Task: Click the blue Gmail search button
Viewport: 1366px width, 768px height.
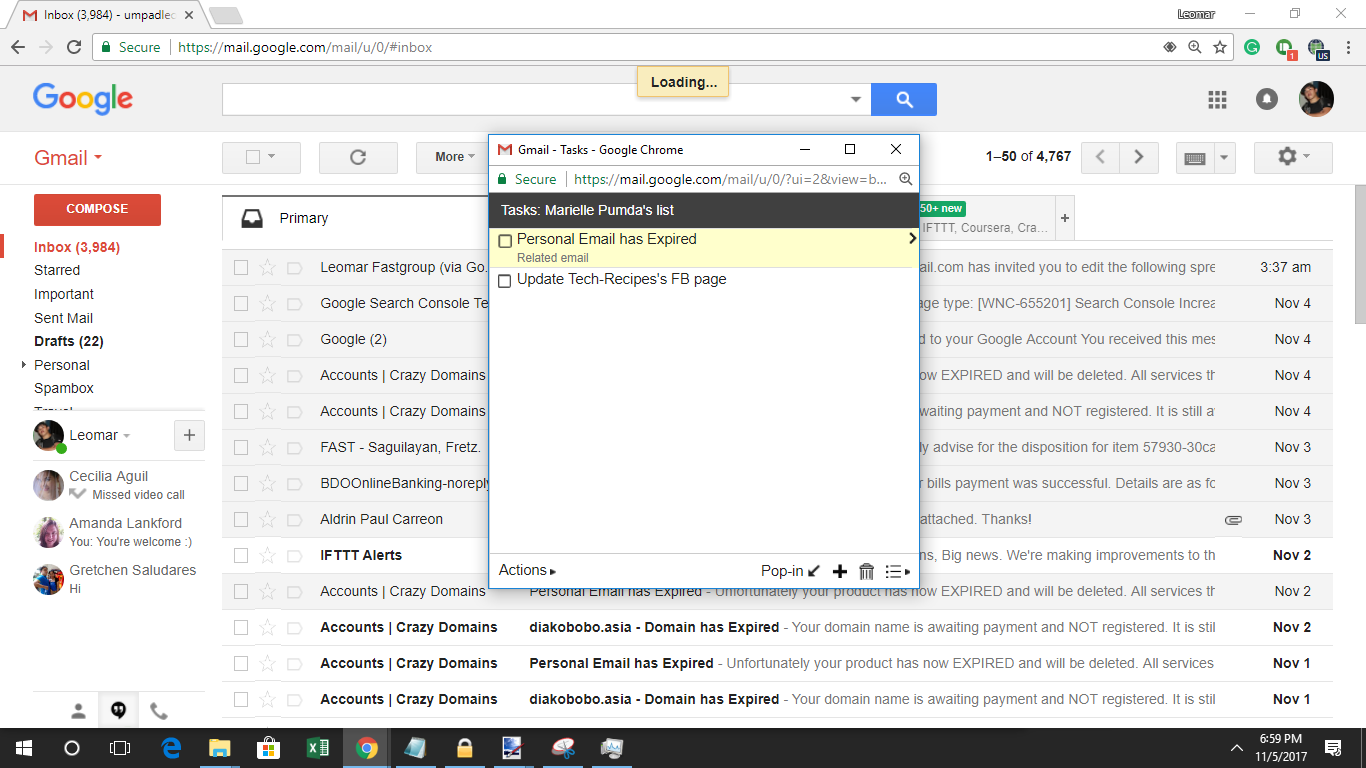Action: pyautogui.click(x=904, y=99)
